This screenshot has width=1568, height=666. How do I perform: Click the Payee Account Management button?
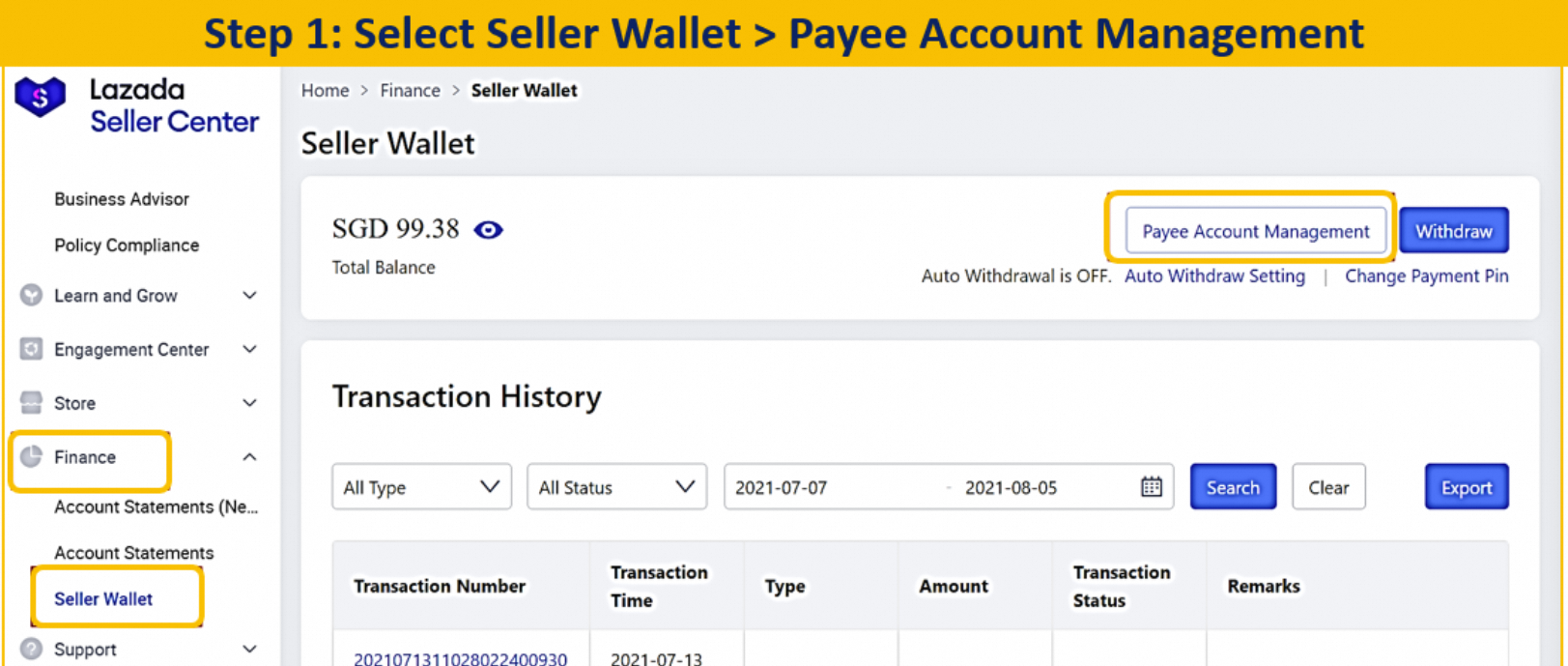[x=1253, y=231]
